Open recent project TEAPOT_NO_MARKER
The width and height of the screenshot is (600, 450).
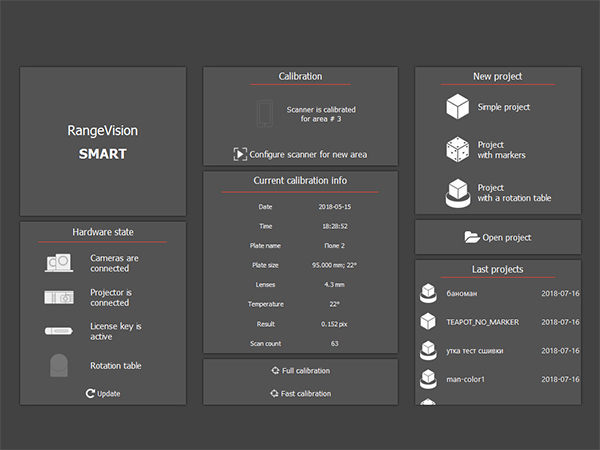click(x=481, y=323)
